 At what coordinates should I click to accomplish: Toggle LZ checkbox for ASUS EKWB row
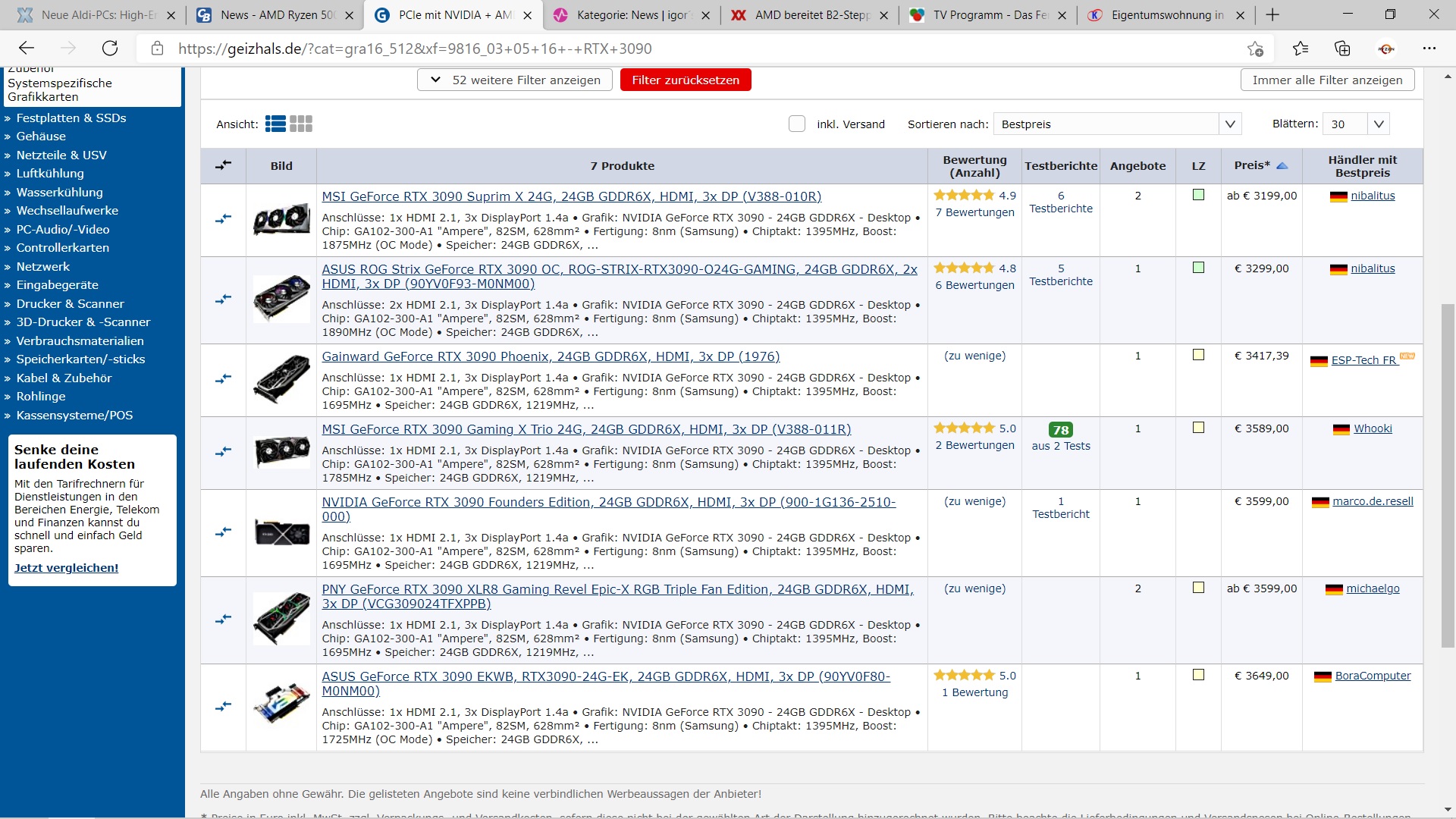1198,675
